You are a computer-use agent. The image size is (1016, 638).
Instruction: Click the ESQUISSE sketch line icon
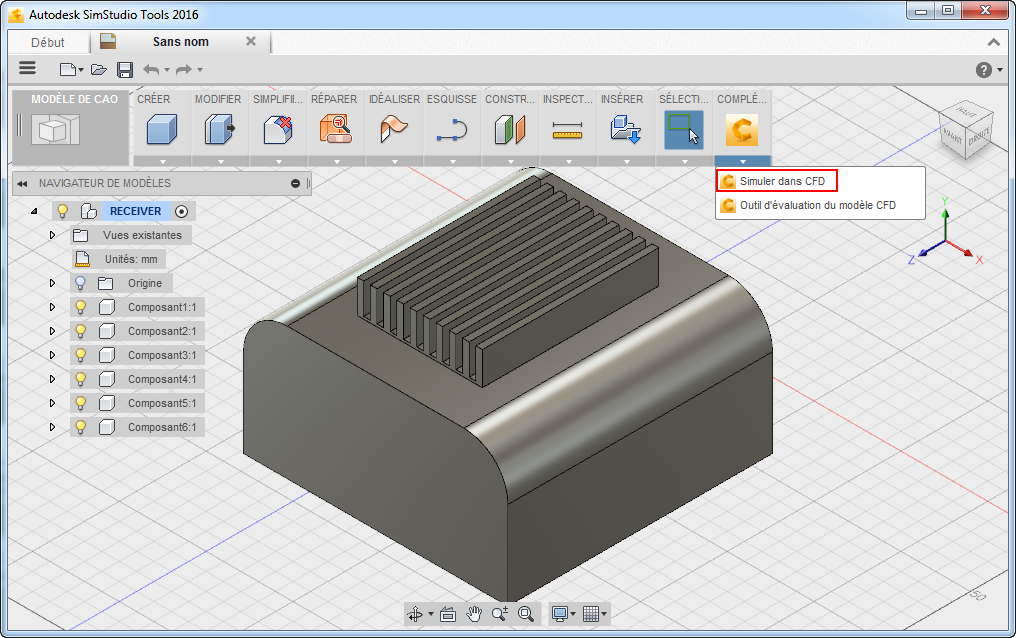click(x=452, y=129)
